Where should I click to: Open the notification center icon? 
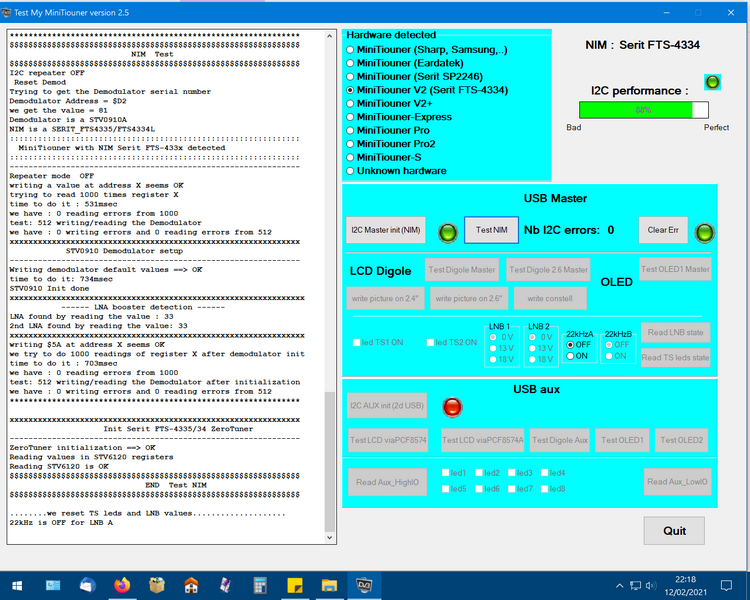[x=726, y=586]
